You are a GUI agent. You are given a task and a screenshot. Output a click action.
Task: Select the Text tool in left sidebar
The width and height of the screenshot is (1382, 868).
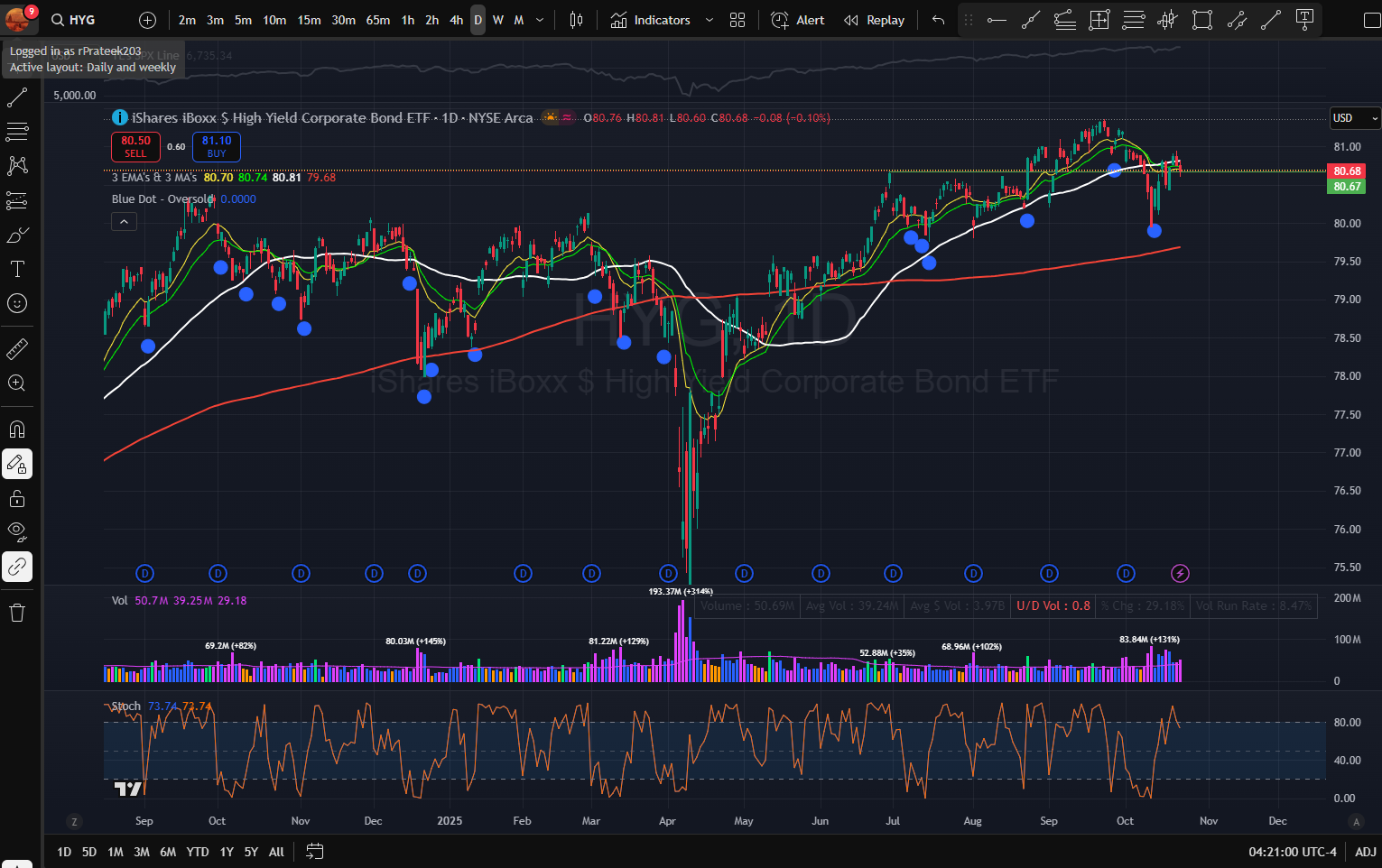click(17, 269)
